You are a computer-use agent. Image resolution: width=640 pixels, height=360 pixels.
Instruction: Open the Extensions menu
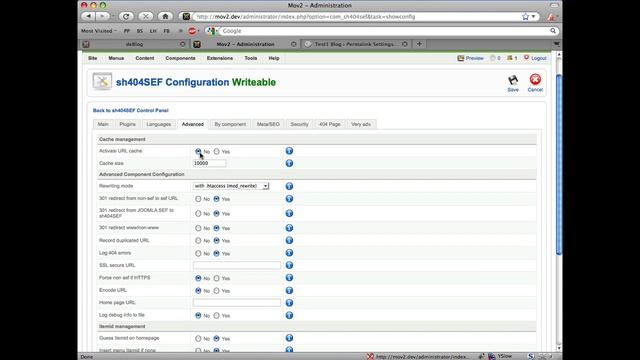pos(220,58)
